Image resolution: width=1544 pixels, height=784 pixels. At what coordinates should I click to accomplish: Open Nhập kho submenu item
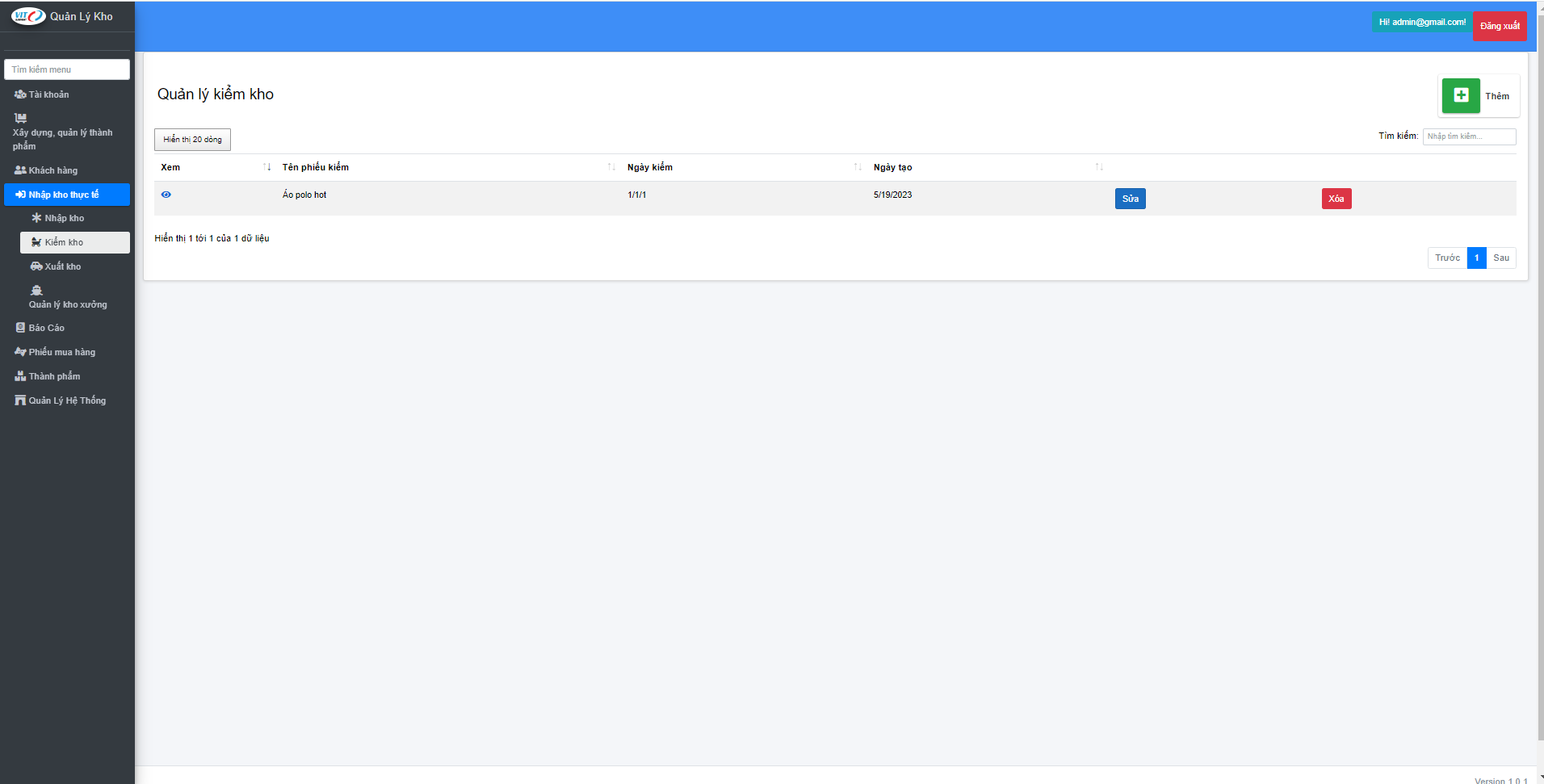coord(75,218)
